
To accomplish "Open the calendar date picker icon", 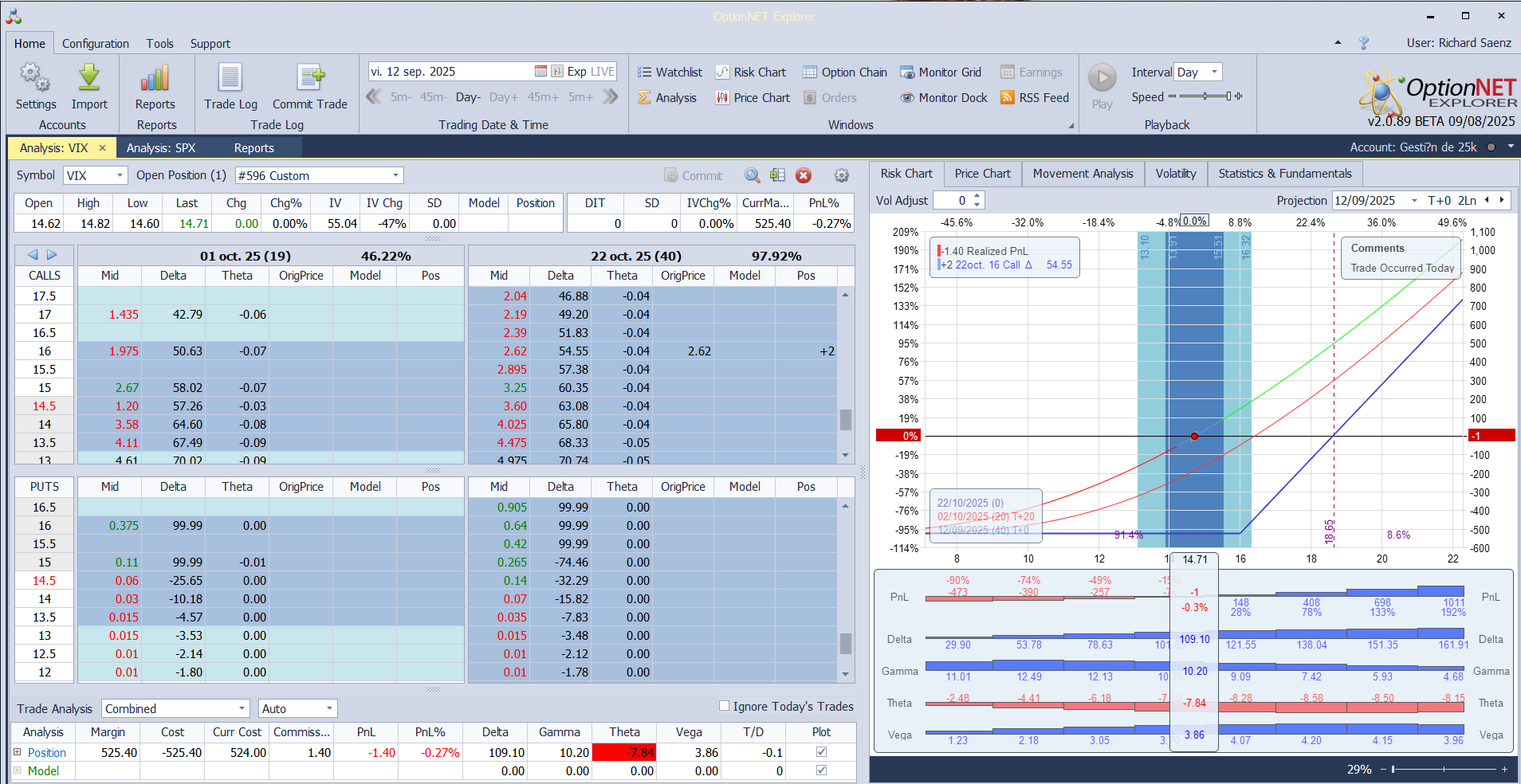I will (540, 71).
